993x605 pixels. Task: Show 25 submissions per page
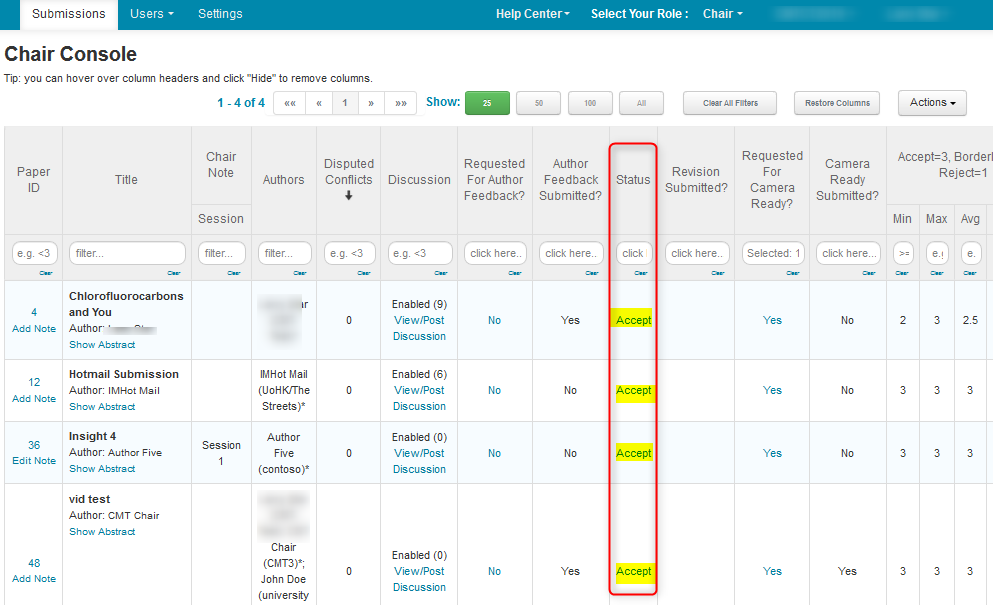[x=487, y=103]
